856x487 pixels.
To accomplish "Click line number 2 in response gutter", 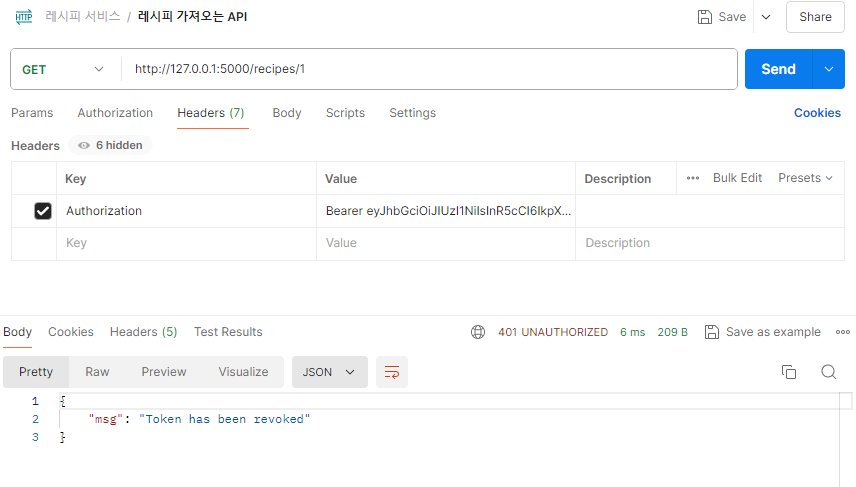I will (x=35, y=419).
